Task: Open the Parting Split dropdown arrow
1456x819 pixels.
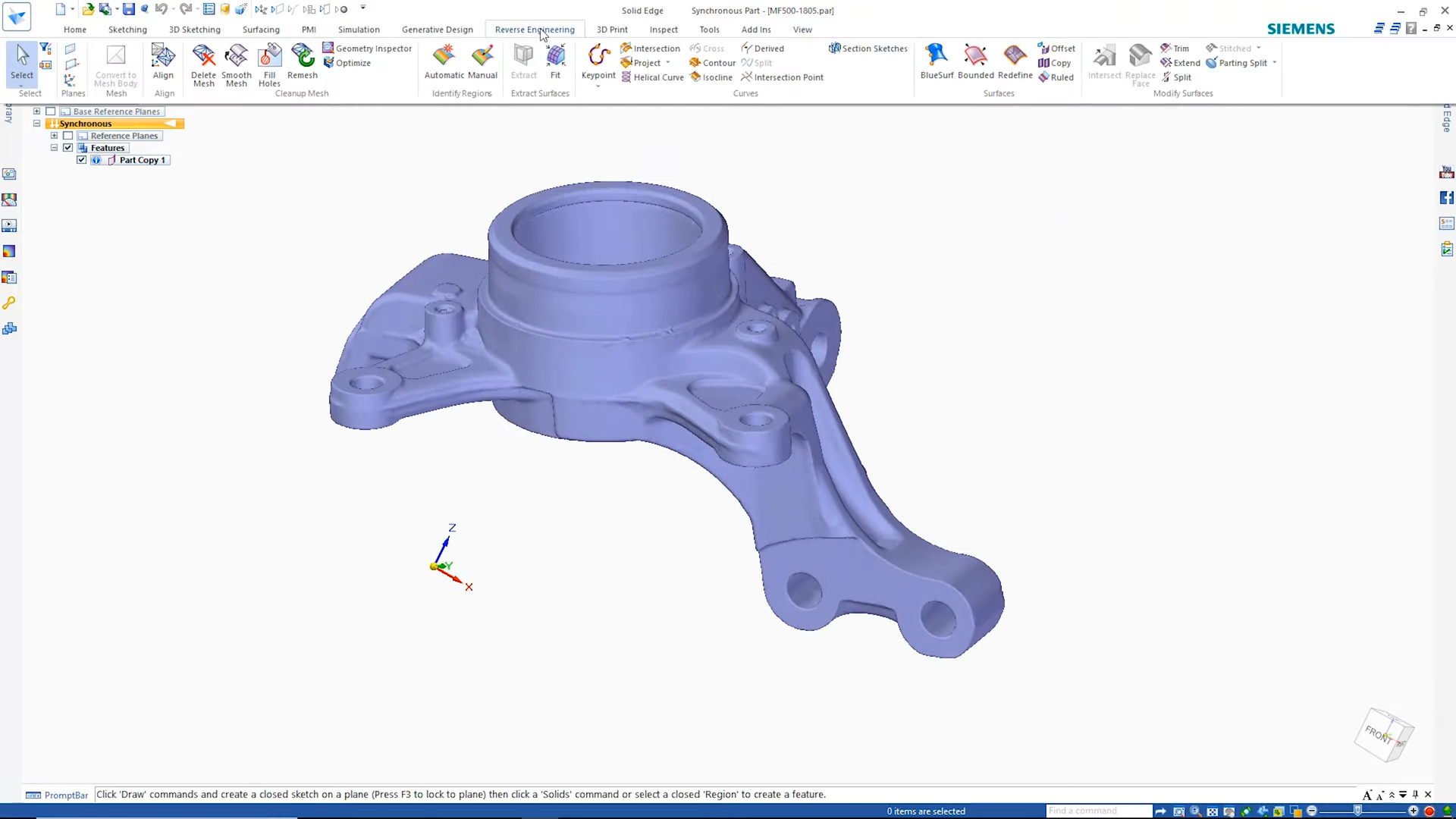Action: [1275, 63]
